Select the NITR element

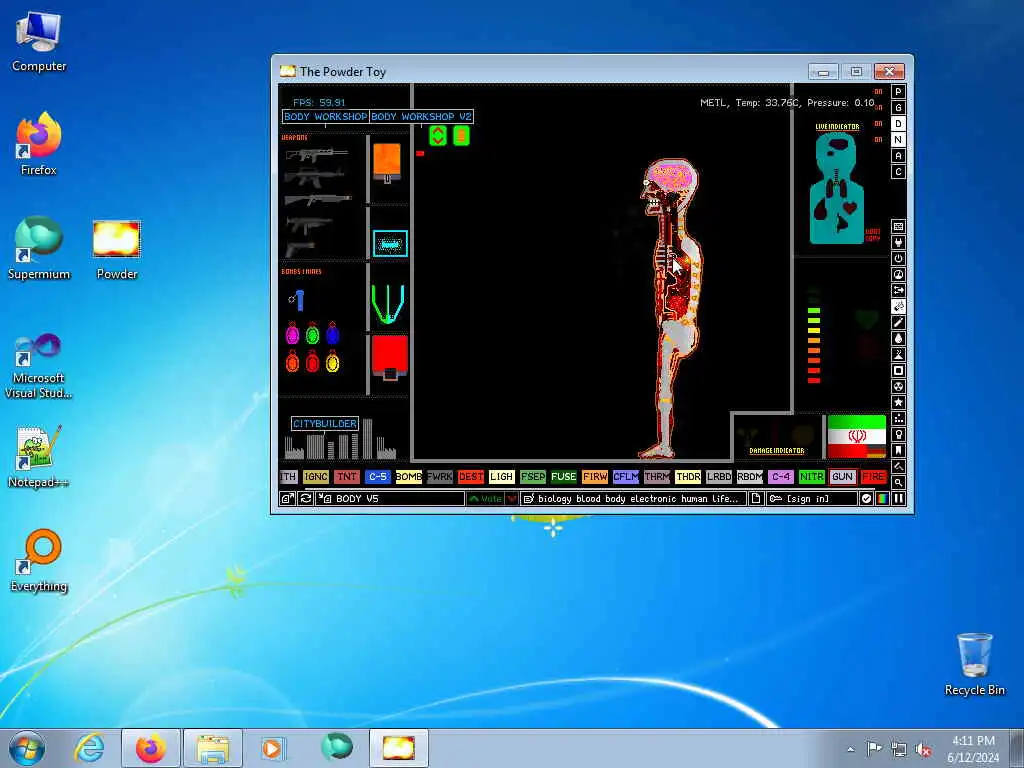[x=812, y=477]
